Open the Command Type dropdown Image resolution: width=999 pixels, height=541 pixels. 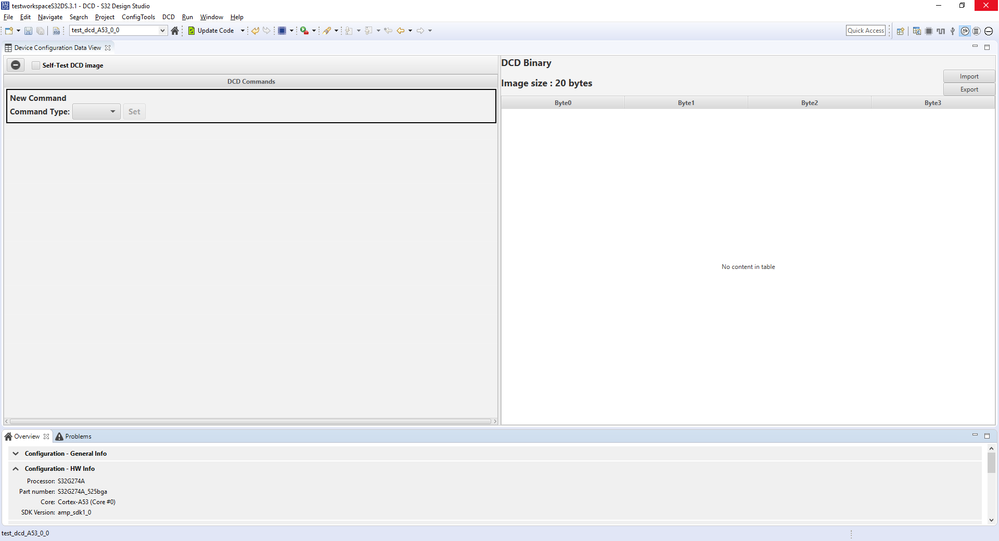click(96, 112)
